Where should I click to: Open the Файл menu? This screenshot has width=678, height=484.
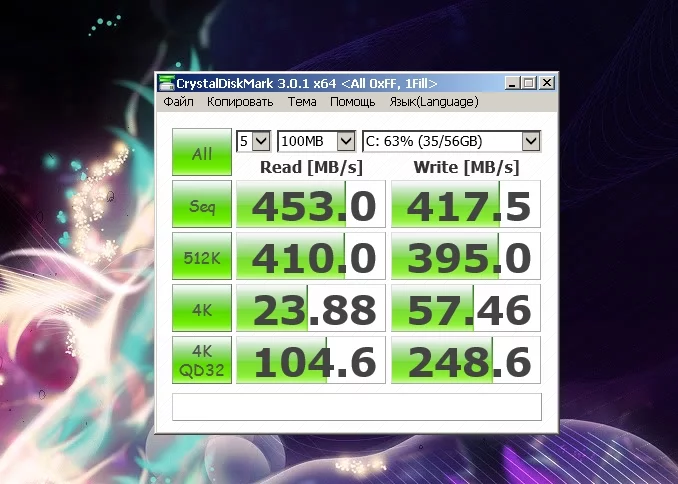(x=178, y=102)
